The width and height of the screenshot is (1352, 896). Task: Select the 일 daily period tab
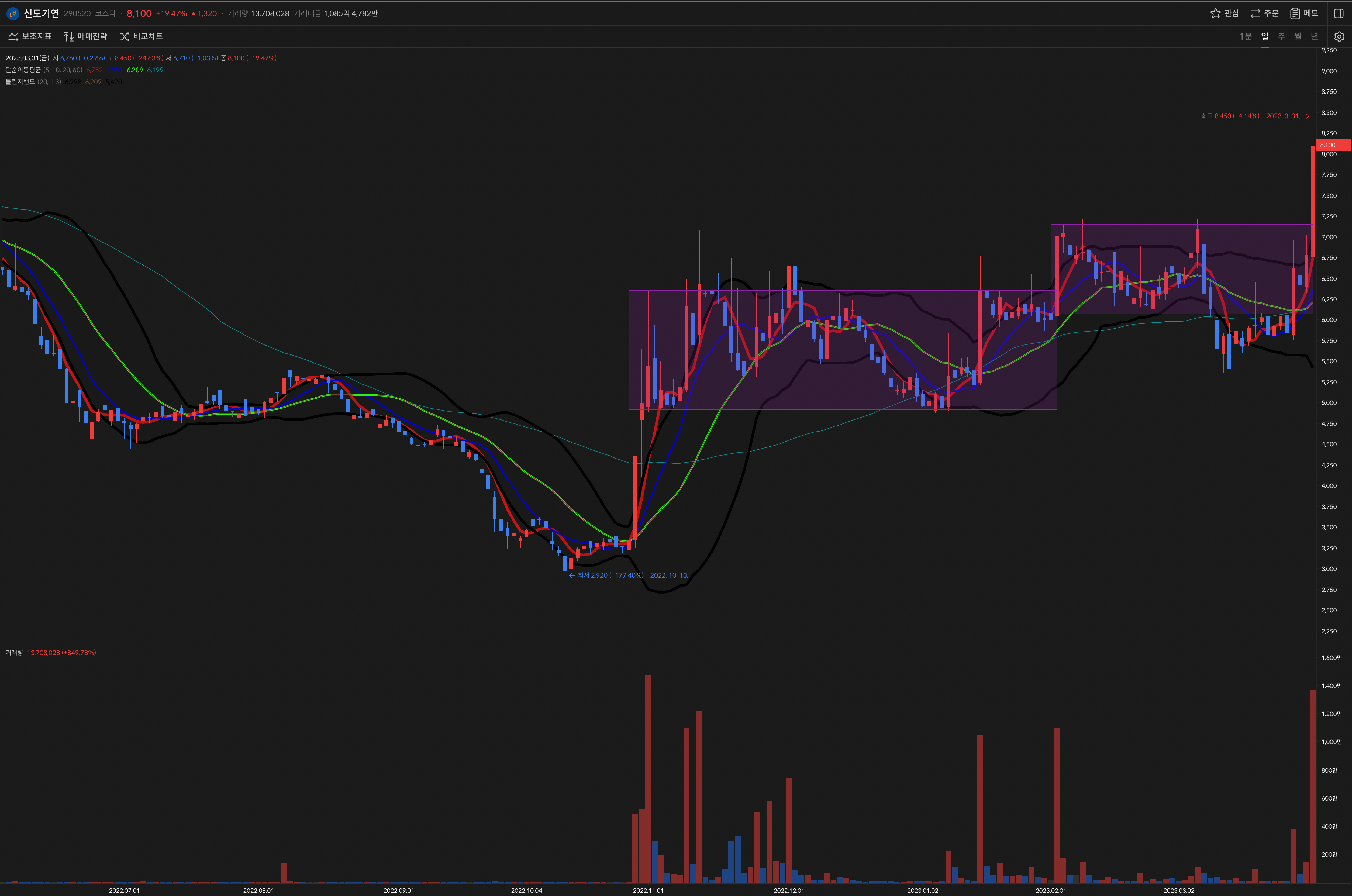pyautogui.click(x=1265, y=37)
